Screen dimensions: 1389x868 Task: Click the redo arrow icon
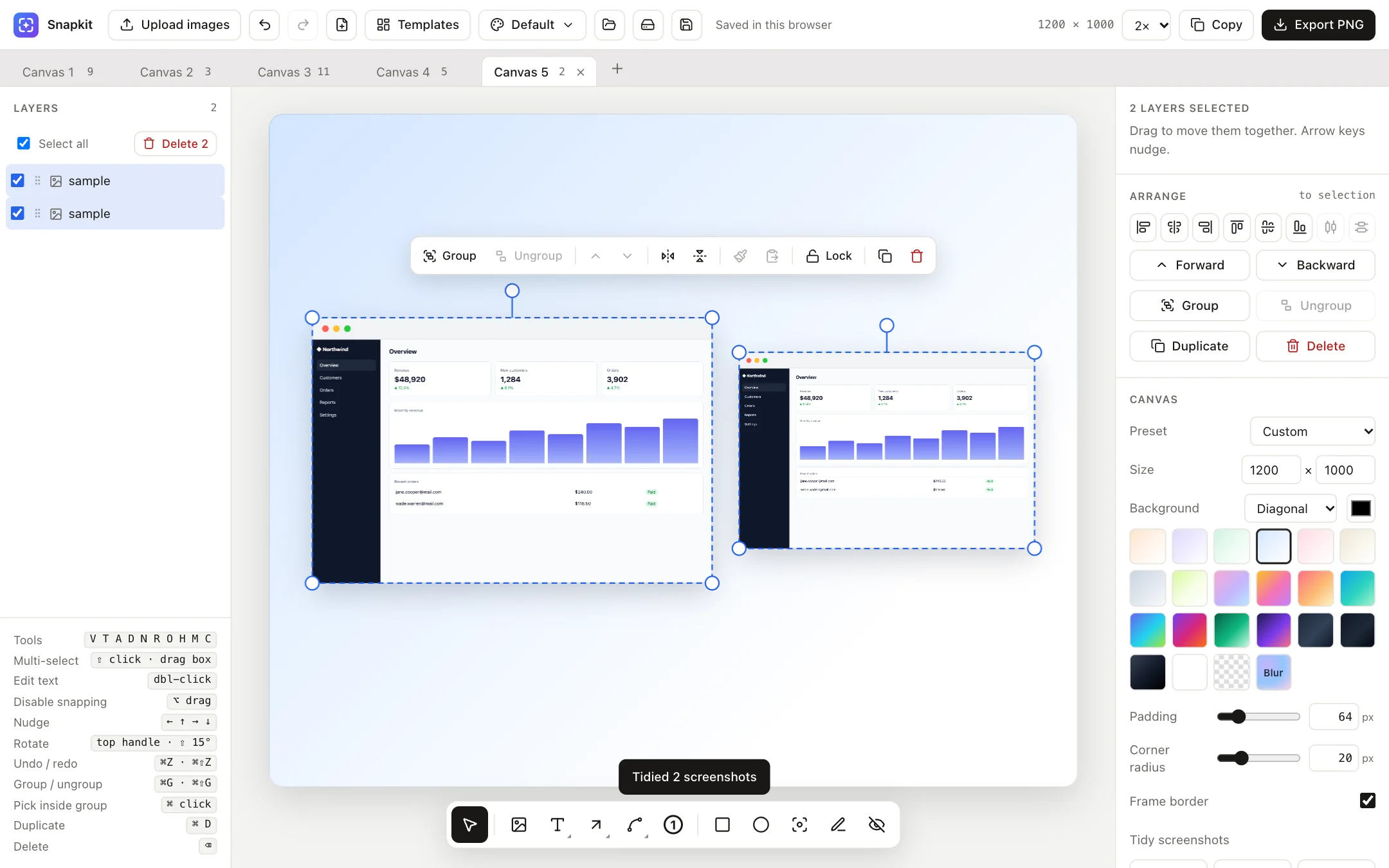(x=303, y=24)
